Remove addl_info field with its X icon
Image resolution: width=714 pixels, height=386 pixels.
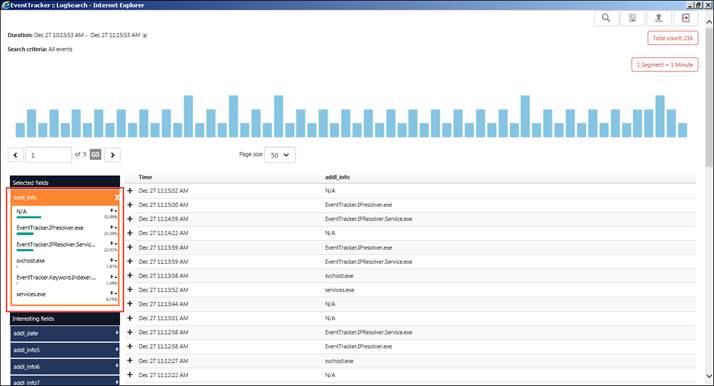point(117,198)
